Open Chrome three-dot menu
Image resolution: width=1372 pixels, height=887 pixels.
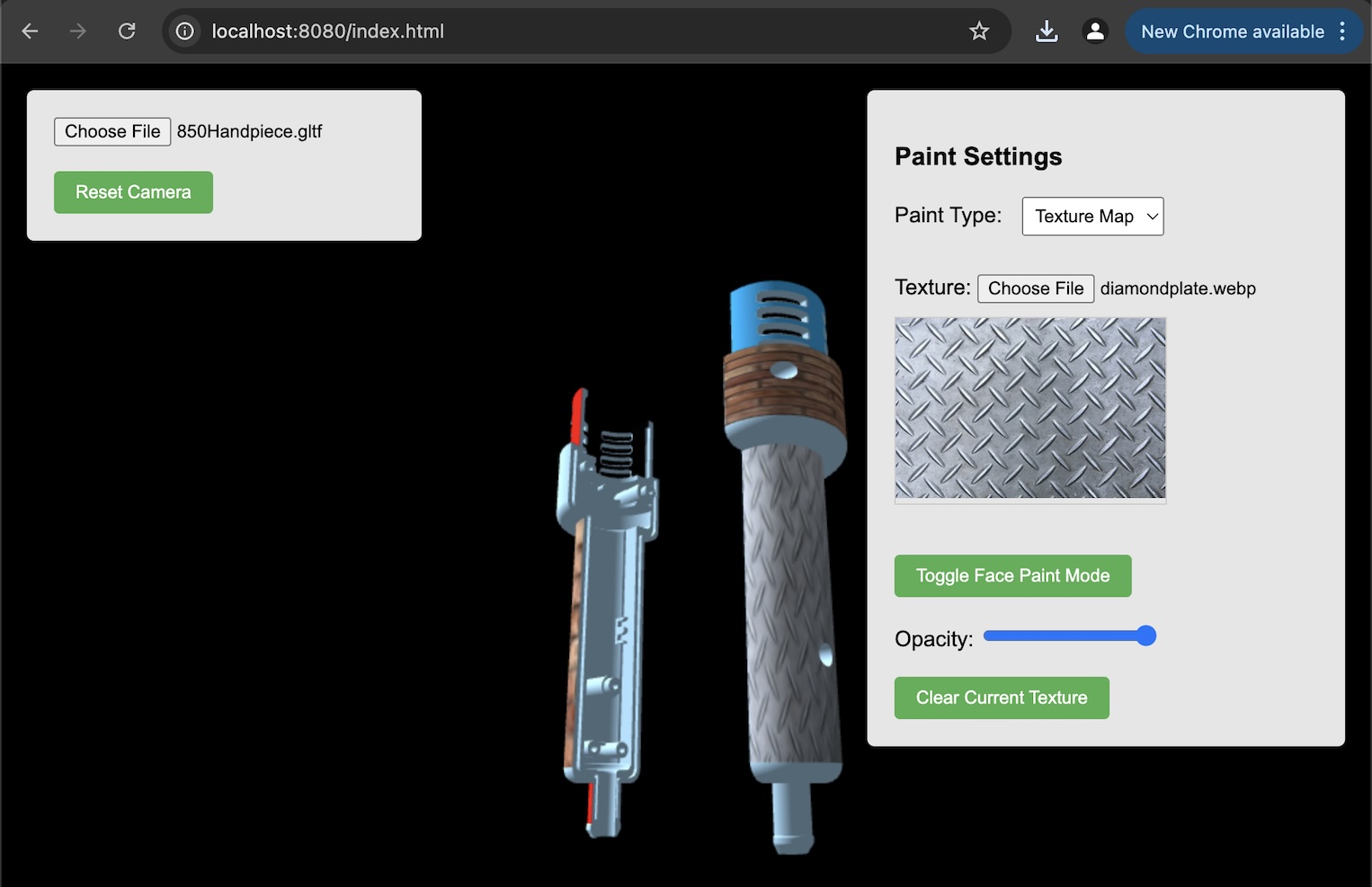click(x=1342, y=31)
